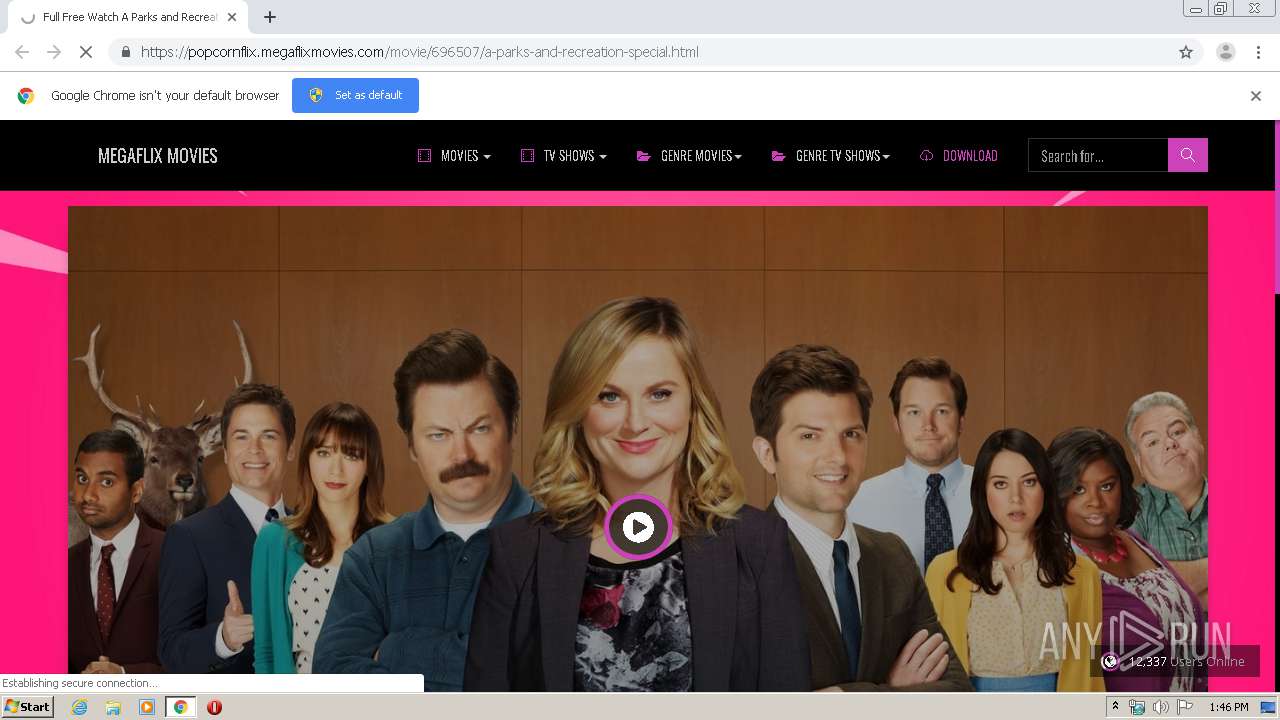The image size is (1280, 720).
Task: Open the Windows Start menu
Action: click(x=28, y=707)
